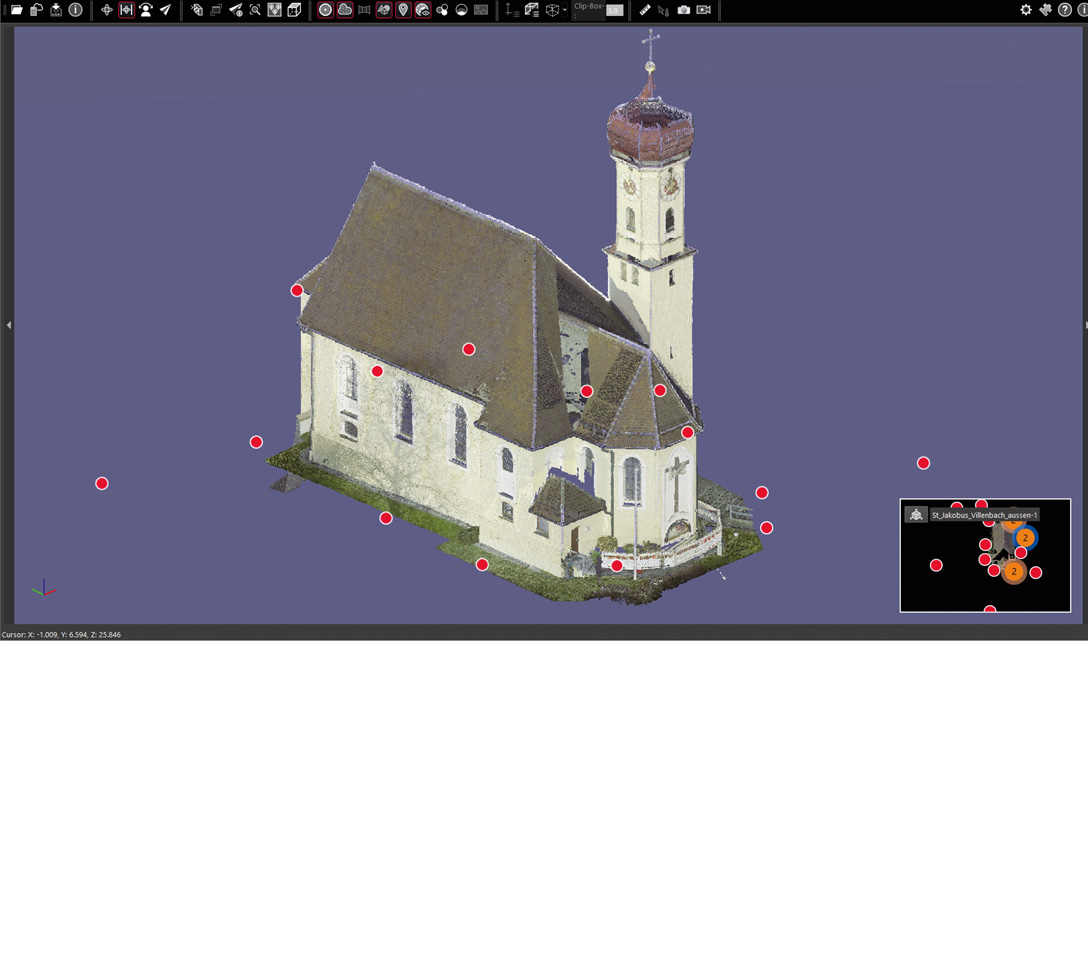
Task: Open the project info icon
Action: click(75, 10)
